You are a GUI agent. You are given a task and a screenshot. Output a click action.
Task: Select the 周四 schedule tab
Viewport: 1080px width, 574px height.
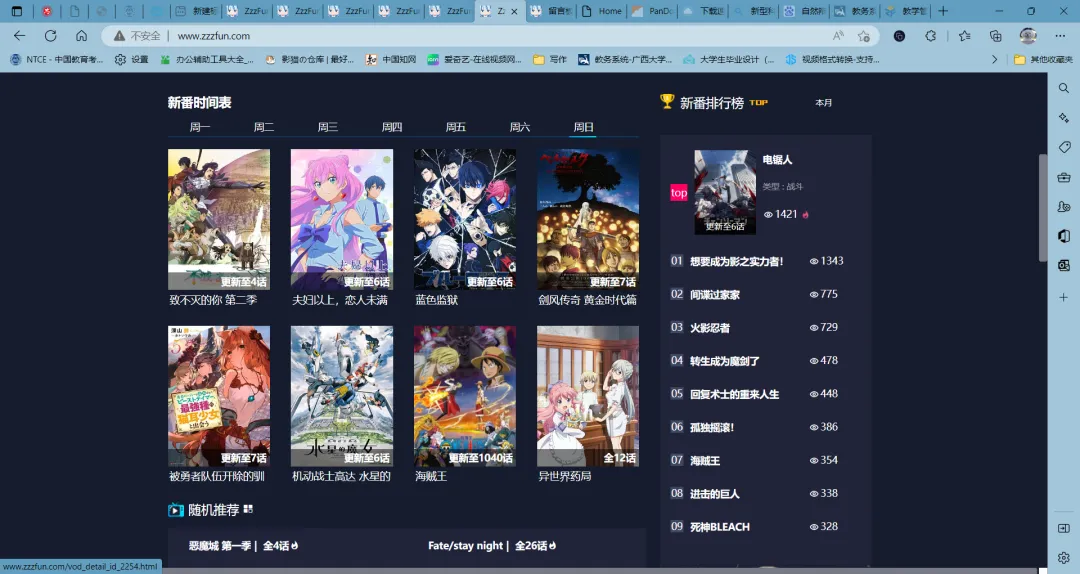[392, 127]
